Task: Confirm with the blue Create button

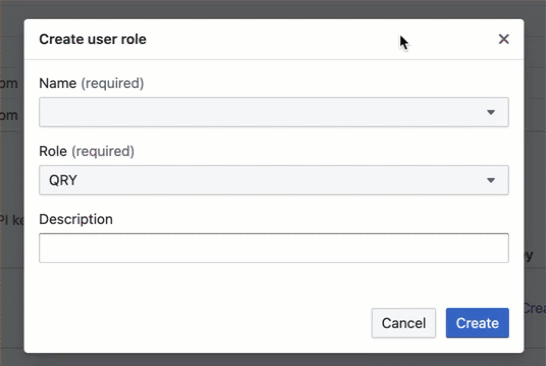Action: tap(477, 323)
